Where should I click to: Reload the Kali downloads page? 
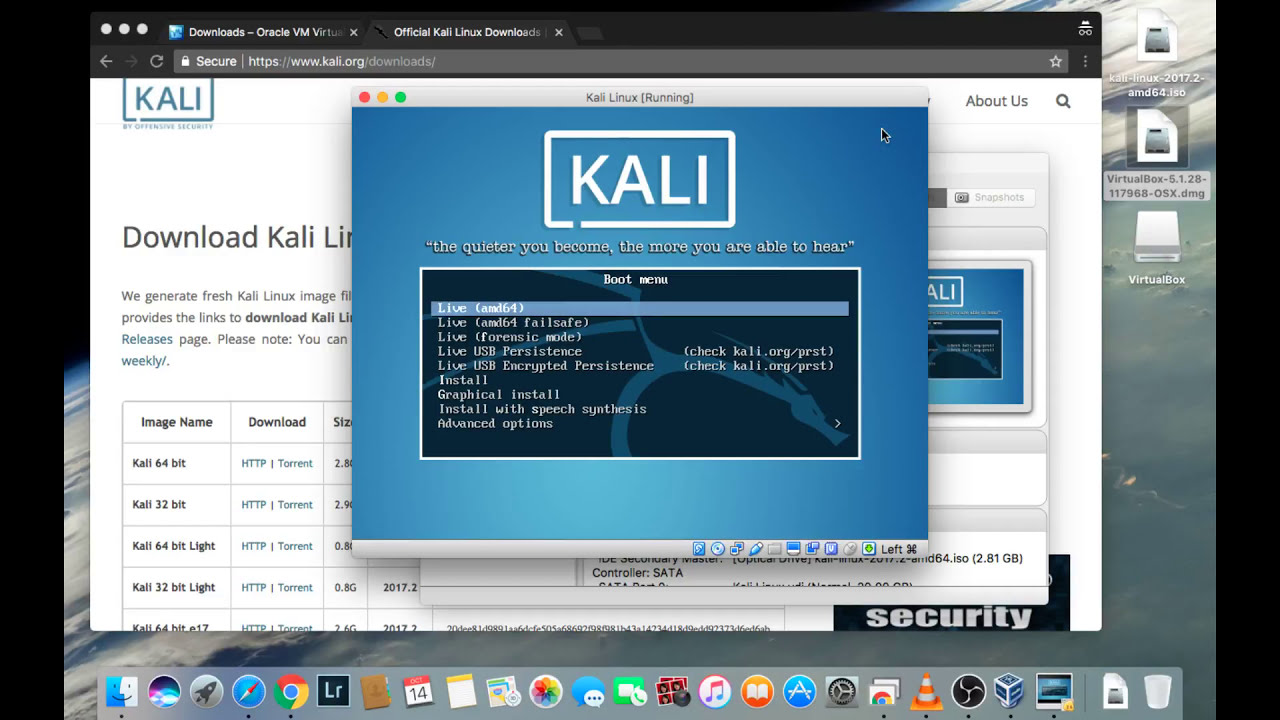(x=157, y=61)
